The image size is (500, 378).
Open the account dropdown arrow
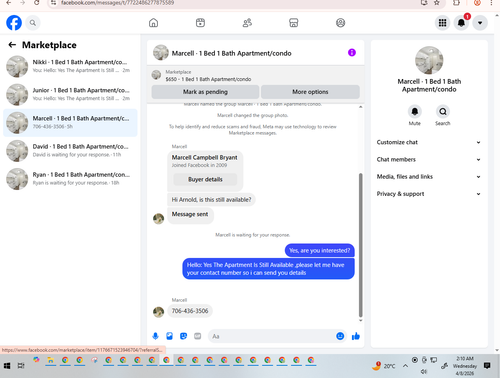pyautogui.click(x=480, y=23)
